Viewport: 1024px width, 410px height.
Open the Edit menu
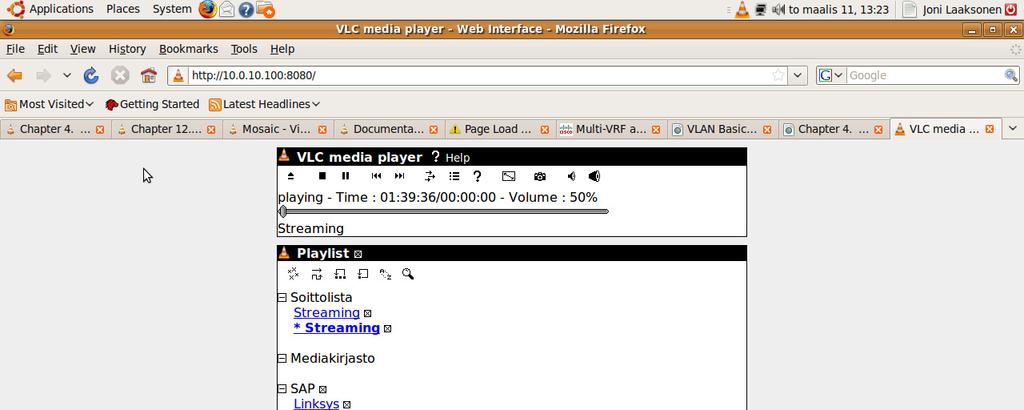(47, 49)
